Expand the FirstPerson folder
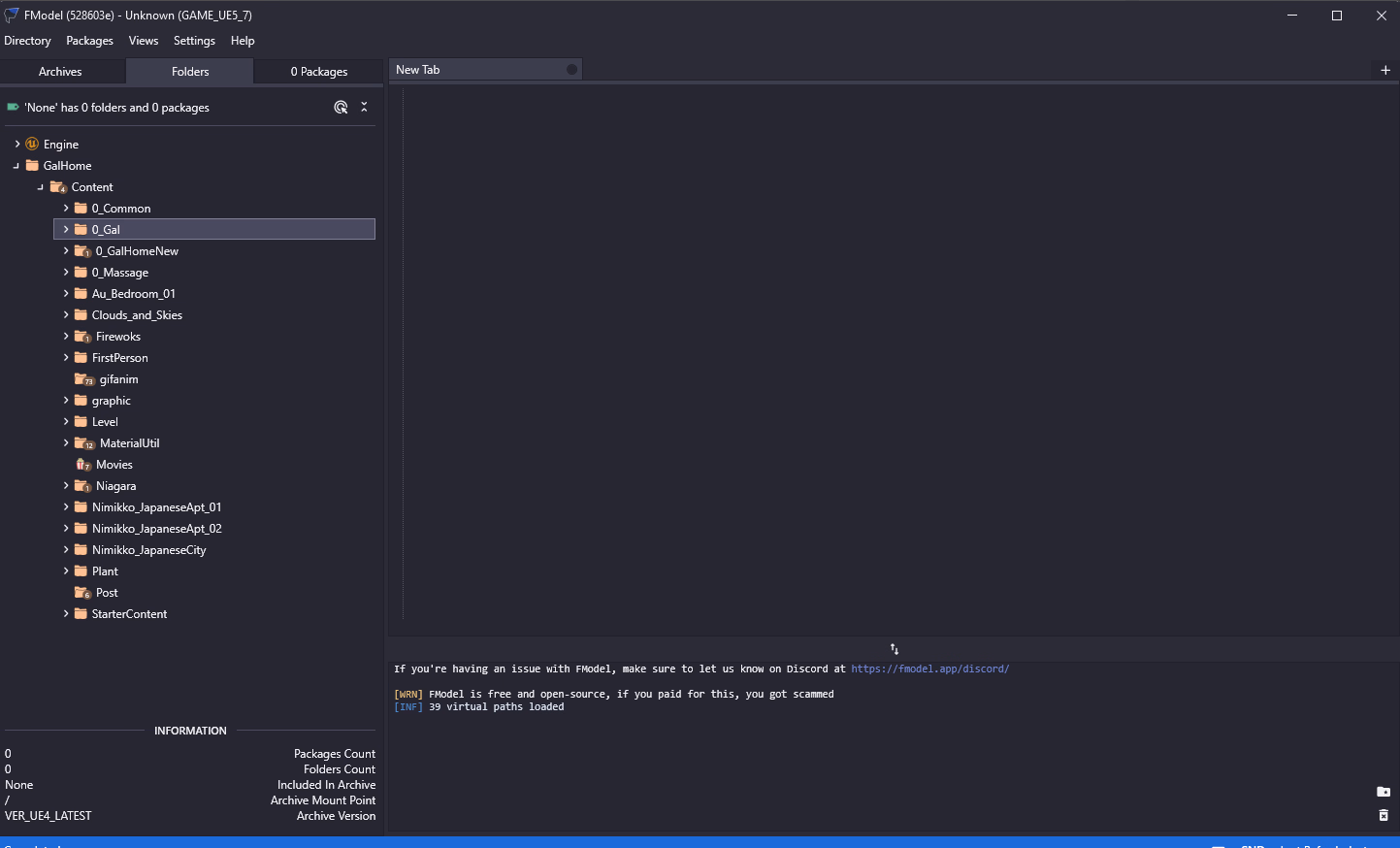 point(66,357)
